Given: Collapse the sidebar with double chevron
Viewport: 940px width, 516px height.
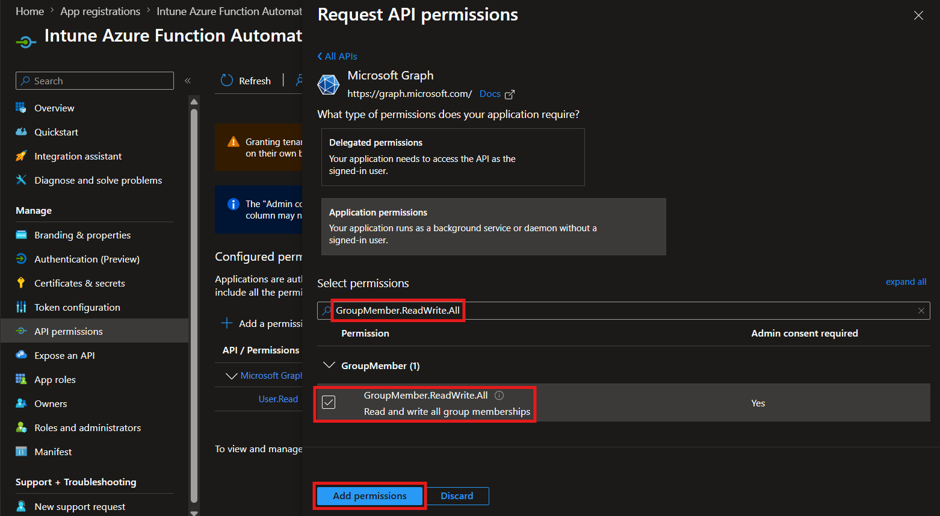Looking at the screenshot, I should pyautogui.click(x=188, y=80).
